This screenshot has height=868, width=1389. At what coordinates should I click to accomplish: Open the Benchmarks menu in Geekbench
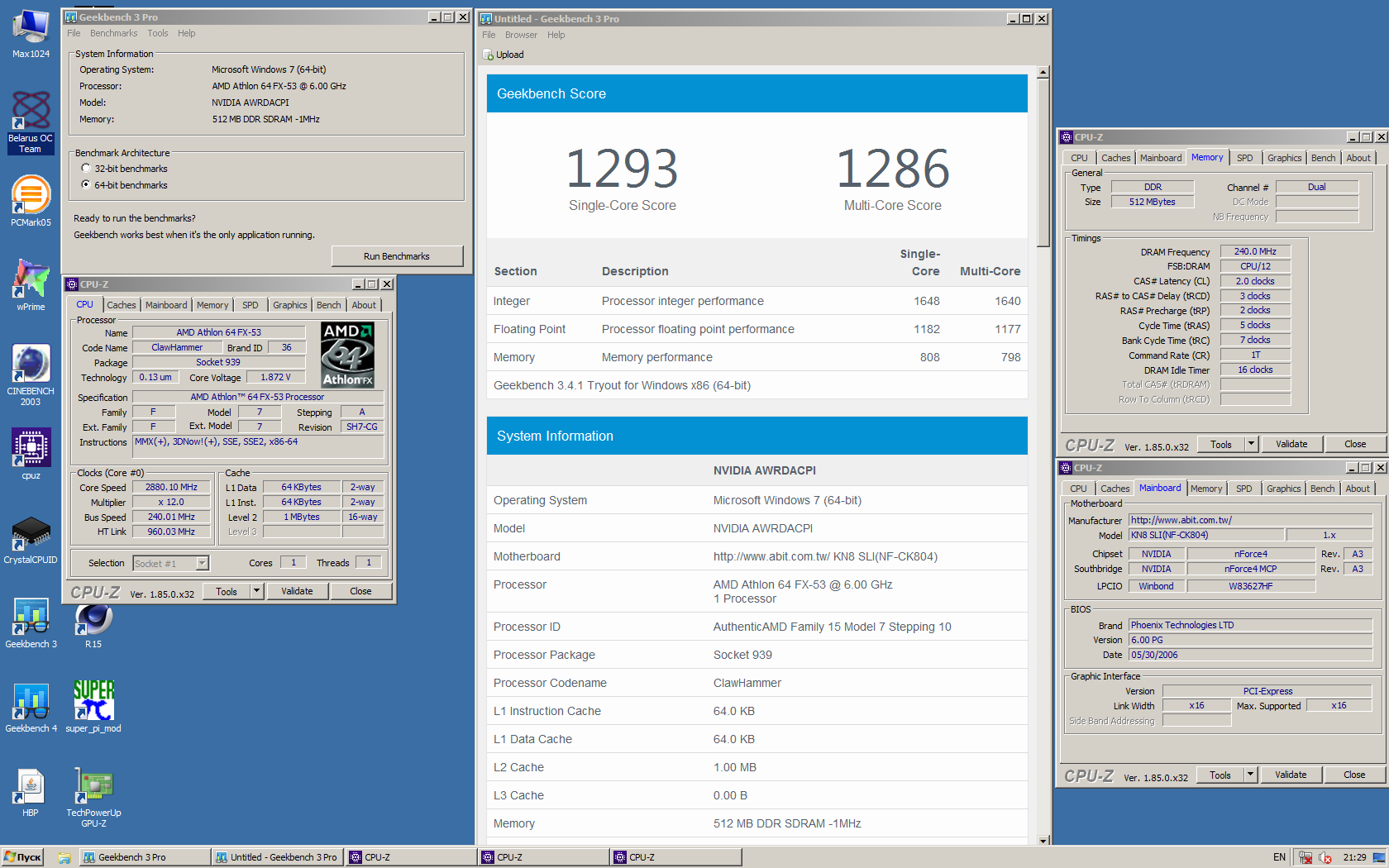pyautogui.click(x=113, y=34)
